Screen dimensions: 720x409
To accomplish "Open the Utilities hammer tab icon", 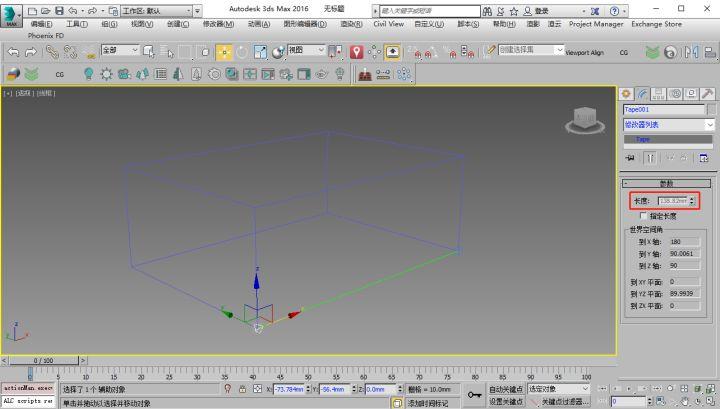I will (x=706, y=93).
